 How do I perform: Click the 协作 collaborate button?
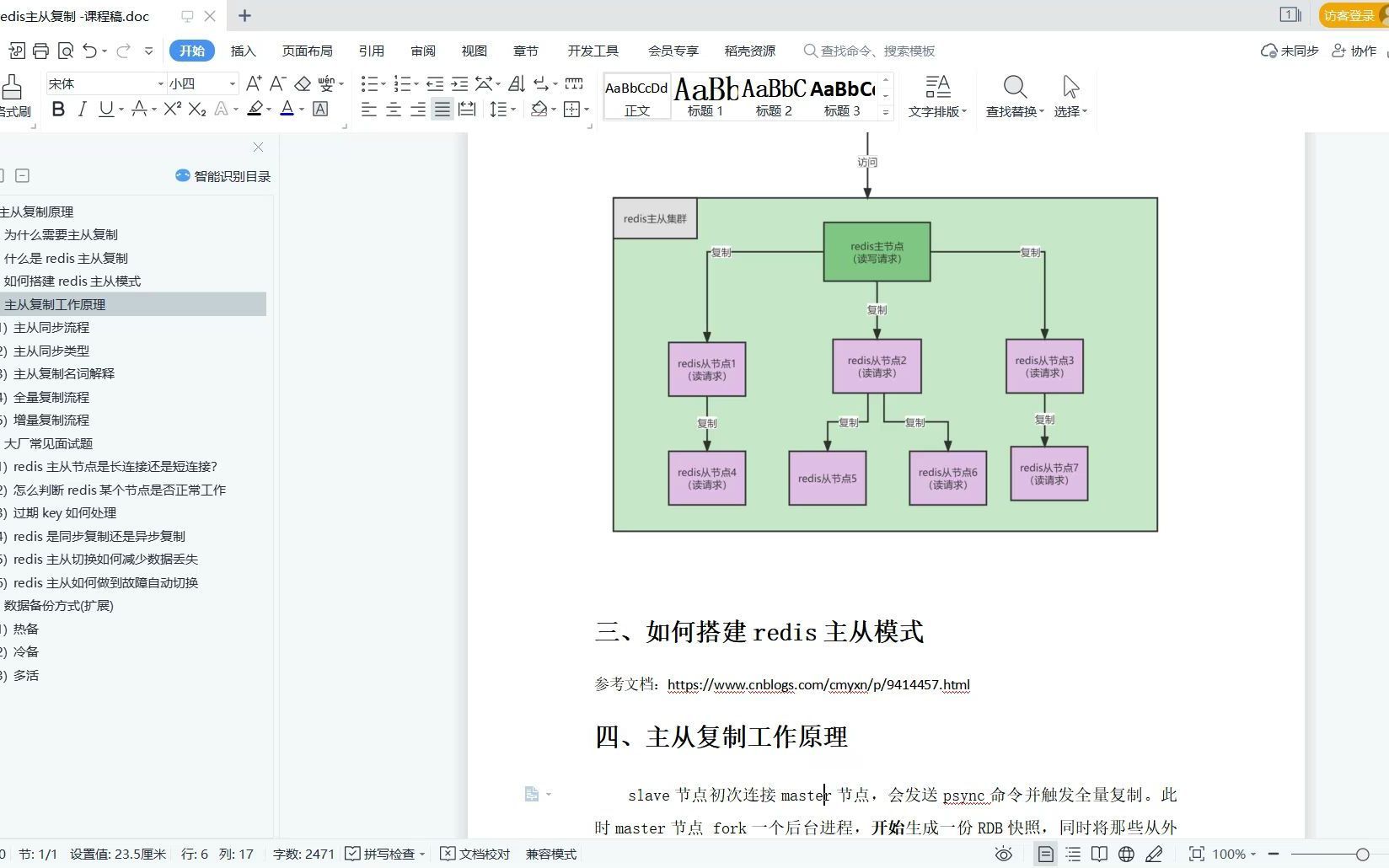coord(1354,51)
